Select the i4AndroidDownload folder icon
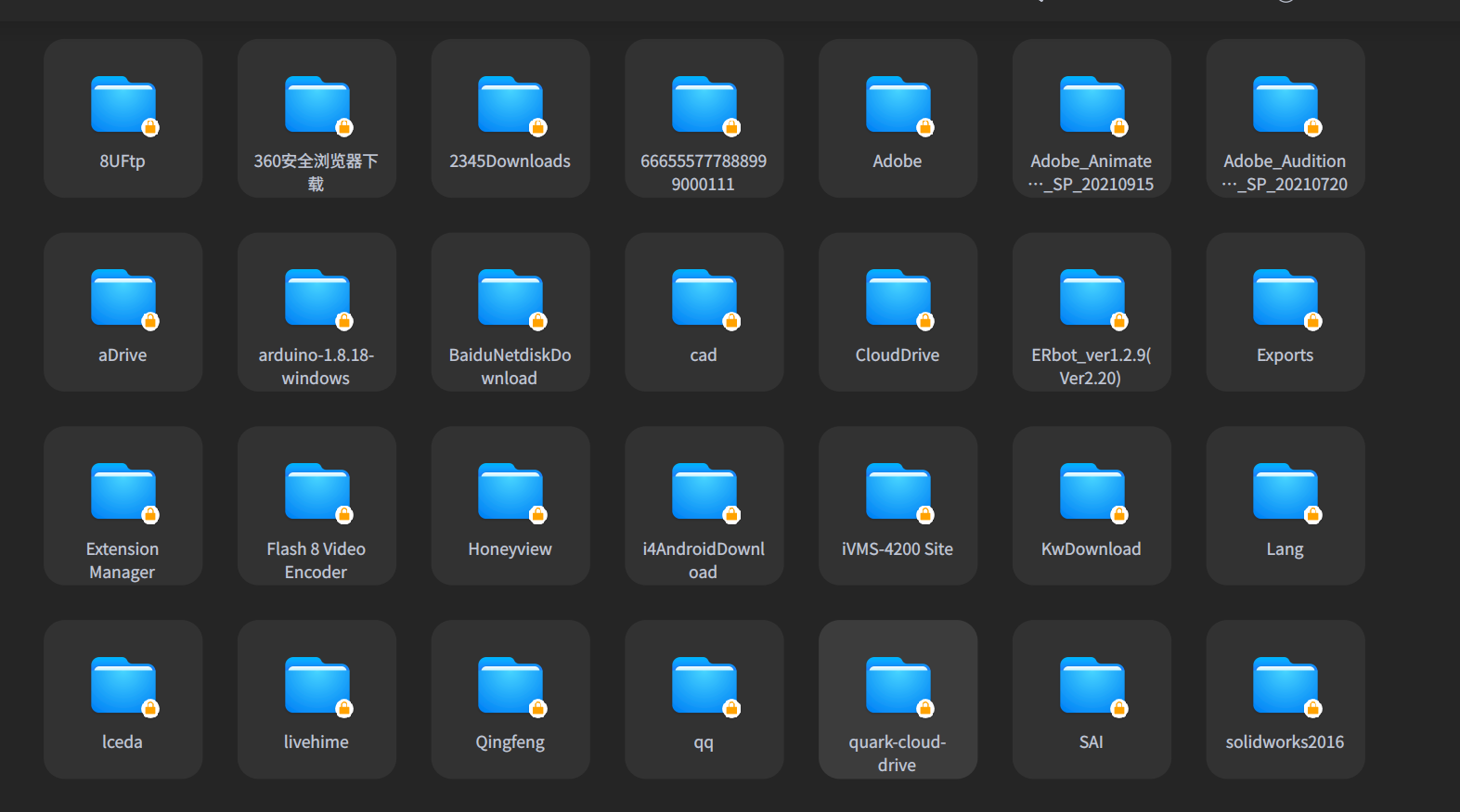The image size is (1460, 812). click(704, 493)
